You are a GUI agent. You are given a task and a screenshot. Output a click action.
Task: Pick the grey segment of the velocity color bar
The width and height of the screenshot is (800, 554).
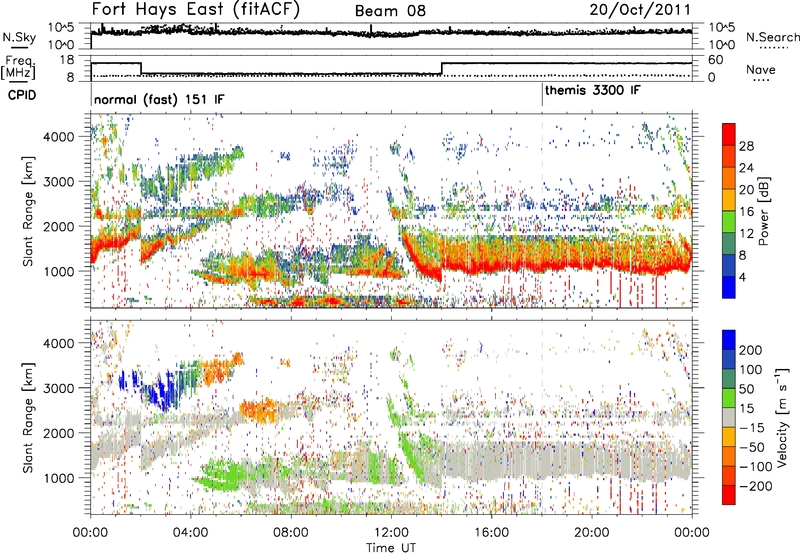pyautogui.click(x=729, y=417)
